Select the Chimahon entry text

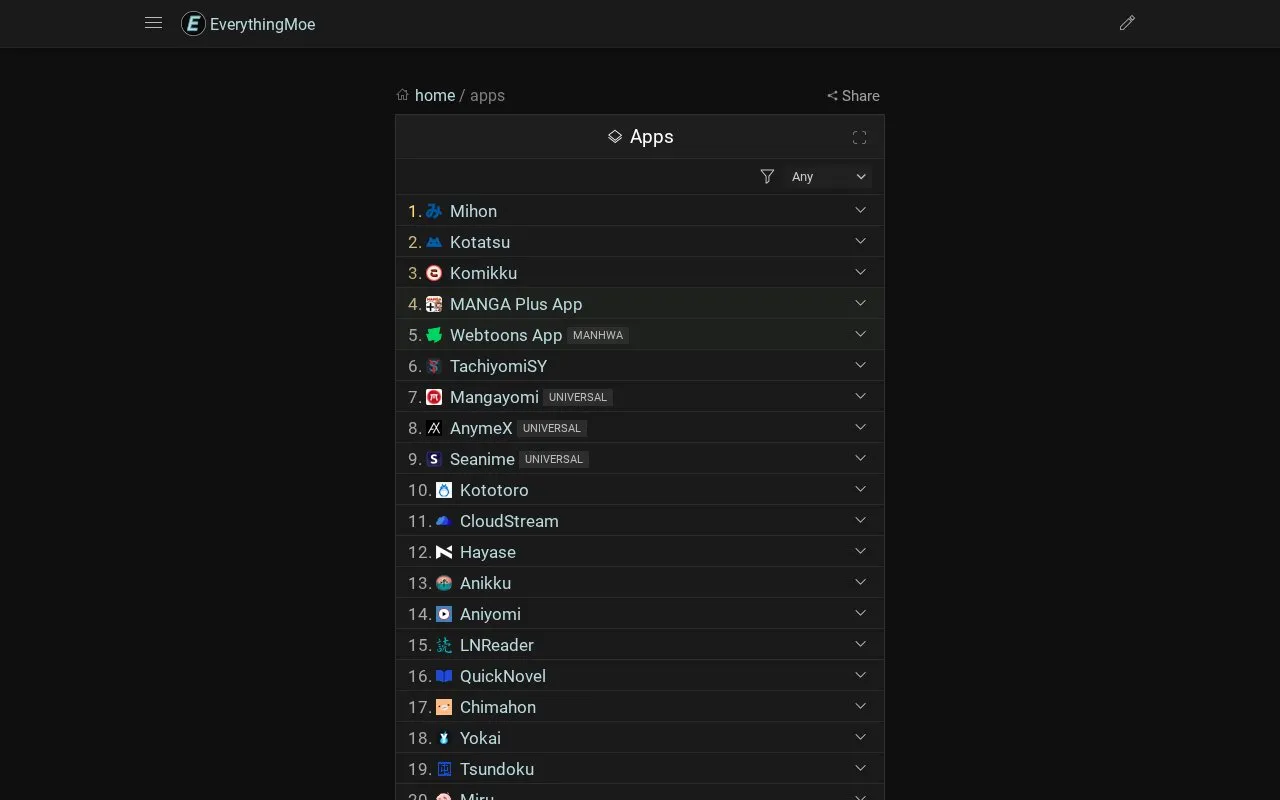click(498, 707)
